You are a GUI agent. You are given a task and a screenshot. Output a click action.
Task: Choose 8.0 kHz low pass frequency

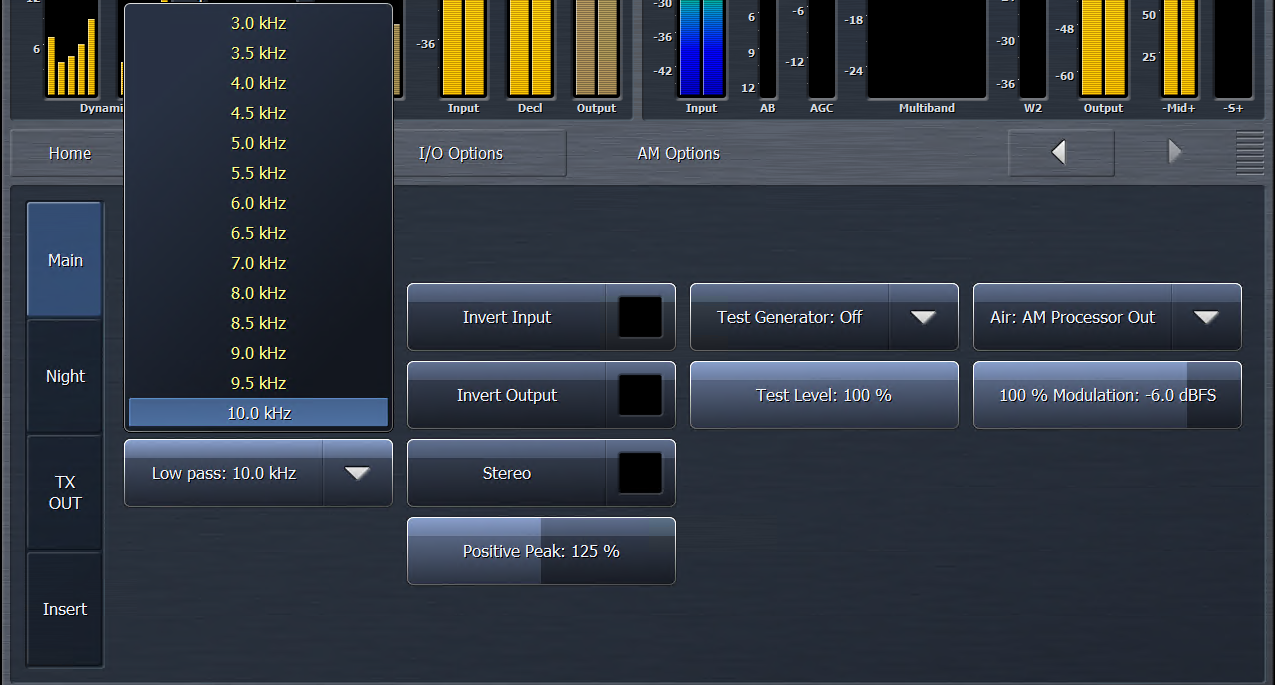(258, 293)
